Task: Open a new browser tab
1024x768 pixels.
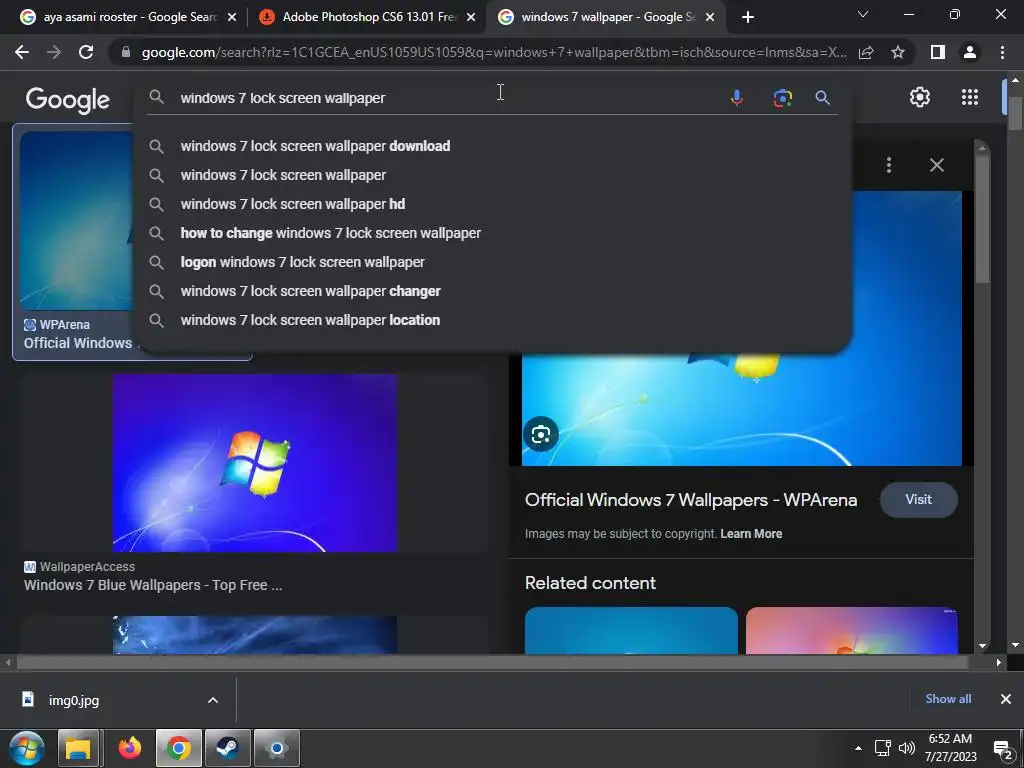Action: [748, 17]
